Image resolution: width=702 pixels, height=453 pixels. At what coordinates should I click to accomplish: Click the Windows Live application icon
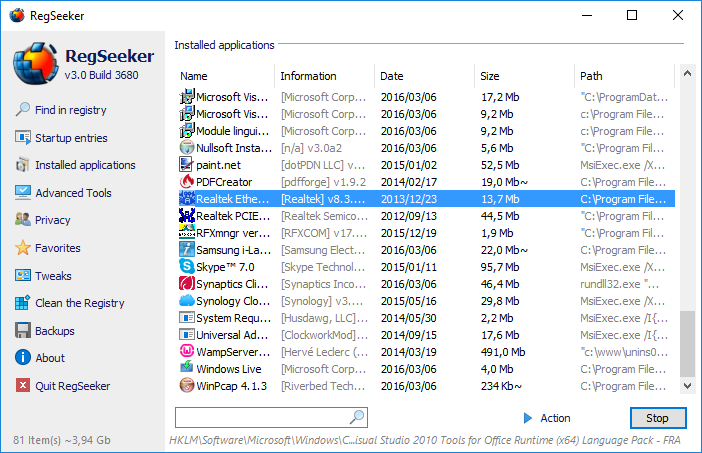click(x=186, y=368)
